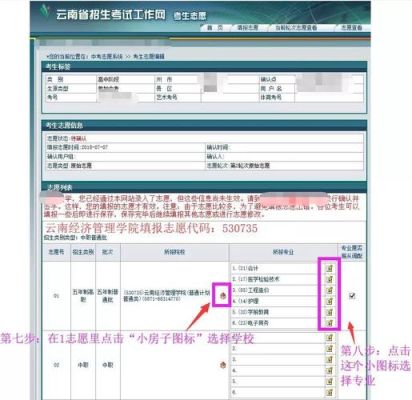
Task: Click the 五年制高职 category cell
Action: (x=83, y=295)
